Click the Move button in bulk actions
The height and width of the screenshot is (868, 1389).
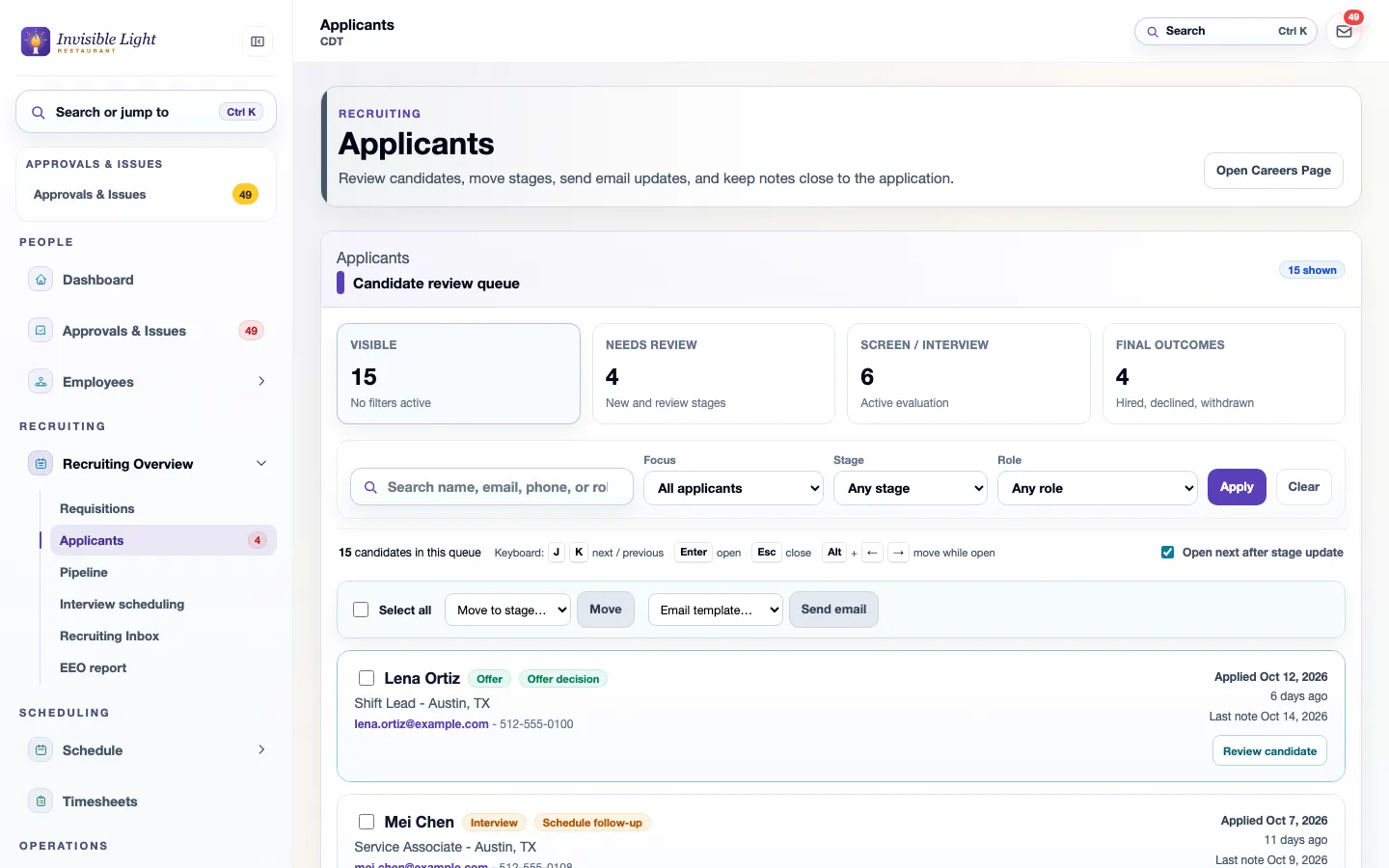tap(606, 610)
